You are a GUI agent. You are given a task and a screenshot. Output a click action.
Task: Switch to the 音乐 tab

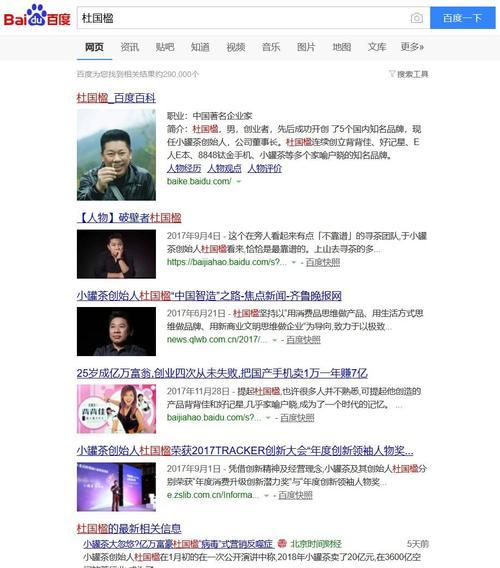(x=271, y=47)
